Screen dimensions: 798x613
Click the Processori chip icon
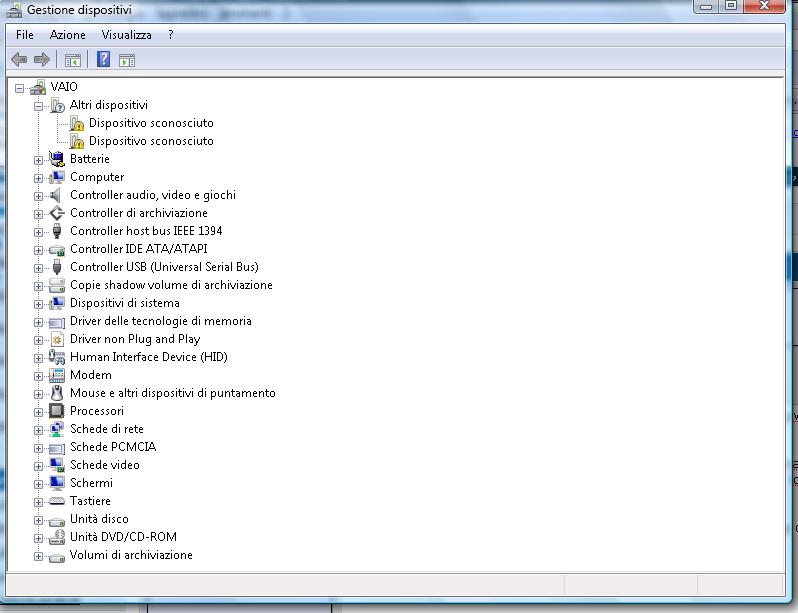[57, 411]
